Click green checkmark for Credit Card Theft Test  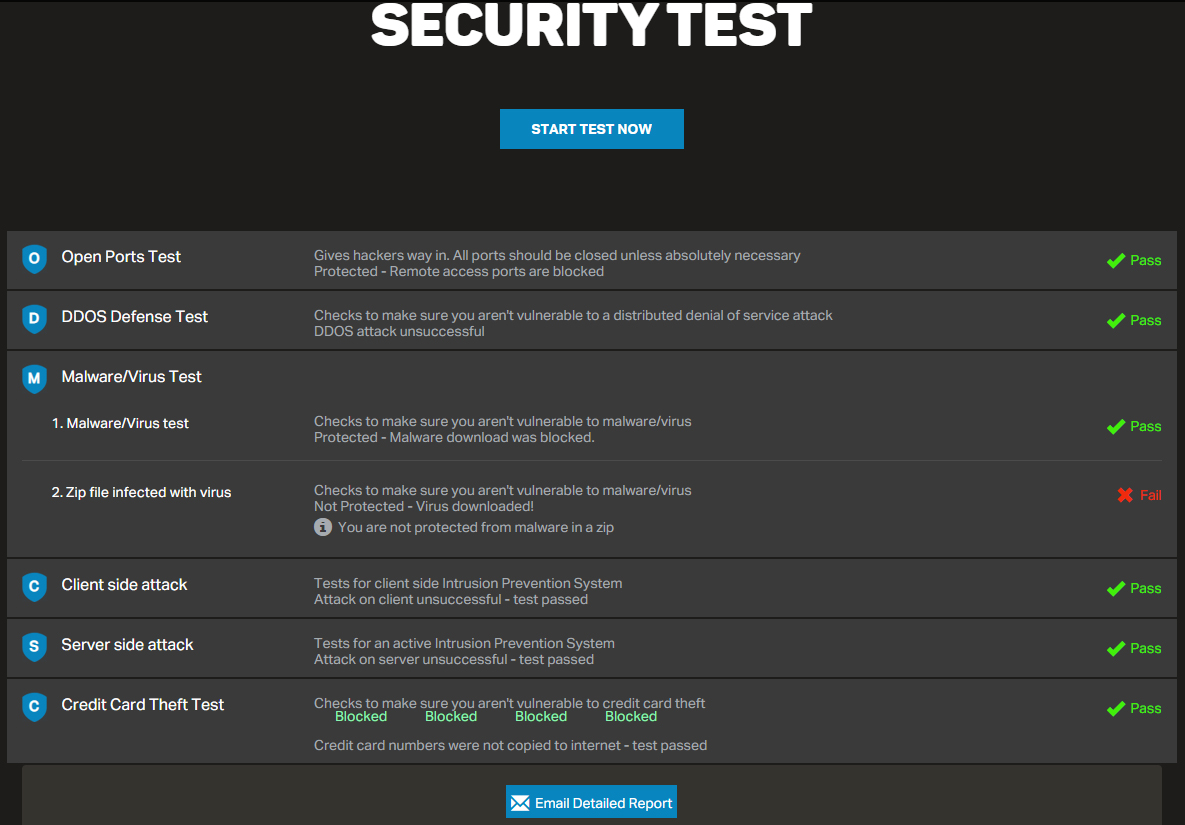1116,709
